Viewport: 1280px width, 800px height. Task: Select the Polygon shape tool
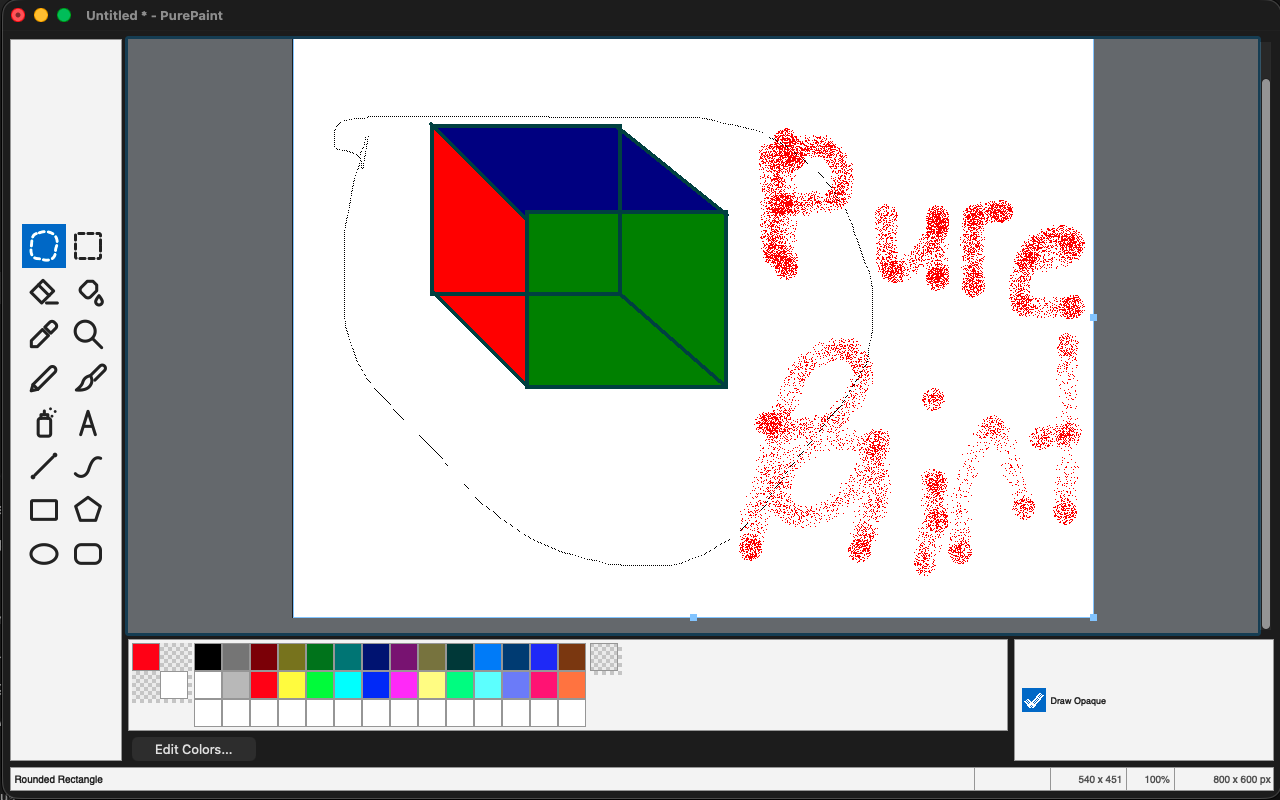pos(88,510)
